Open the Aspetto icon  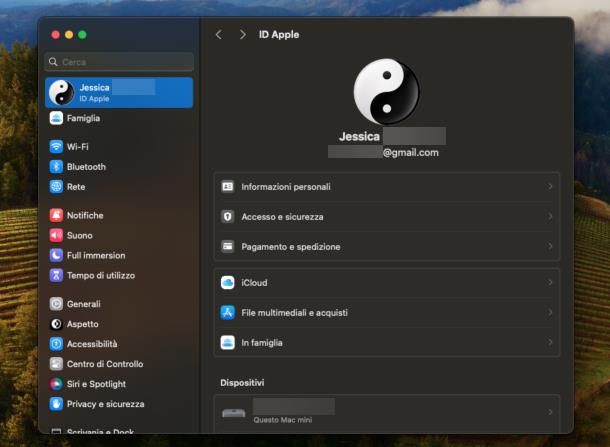(56, 324)
